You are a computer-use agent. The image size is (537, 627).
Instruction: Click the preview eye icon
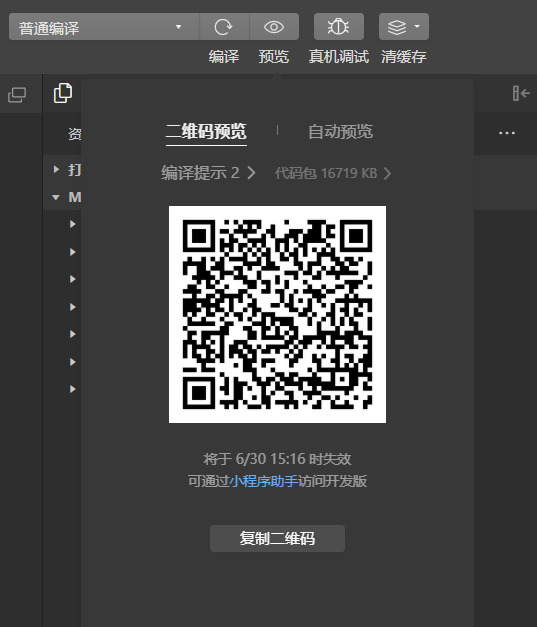point(274,27)
